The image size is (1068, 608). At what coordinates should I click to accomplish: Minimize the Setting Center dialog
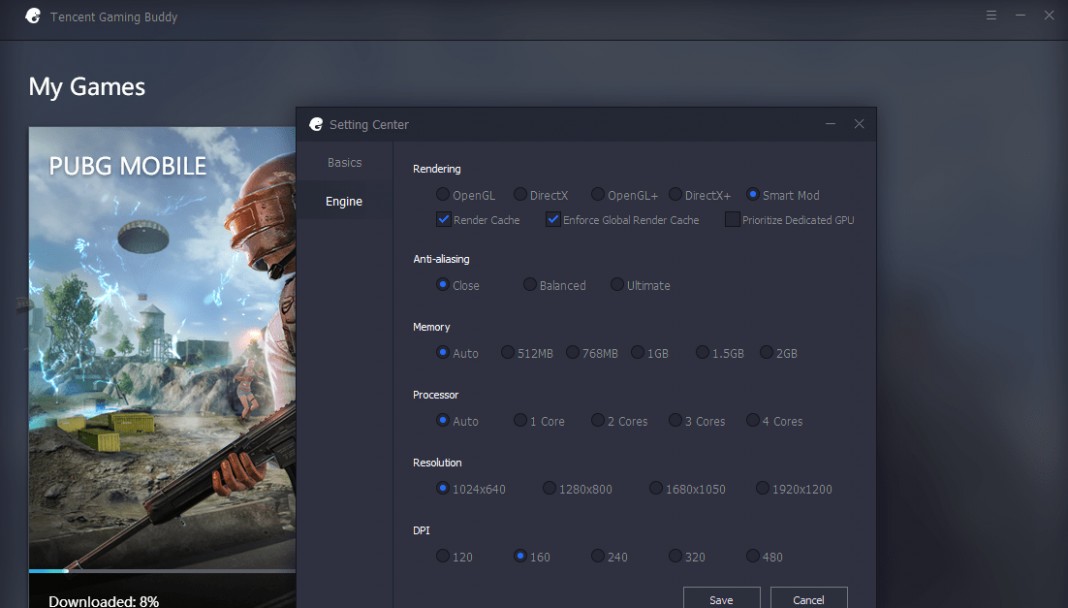[x=830, y=124]
